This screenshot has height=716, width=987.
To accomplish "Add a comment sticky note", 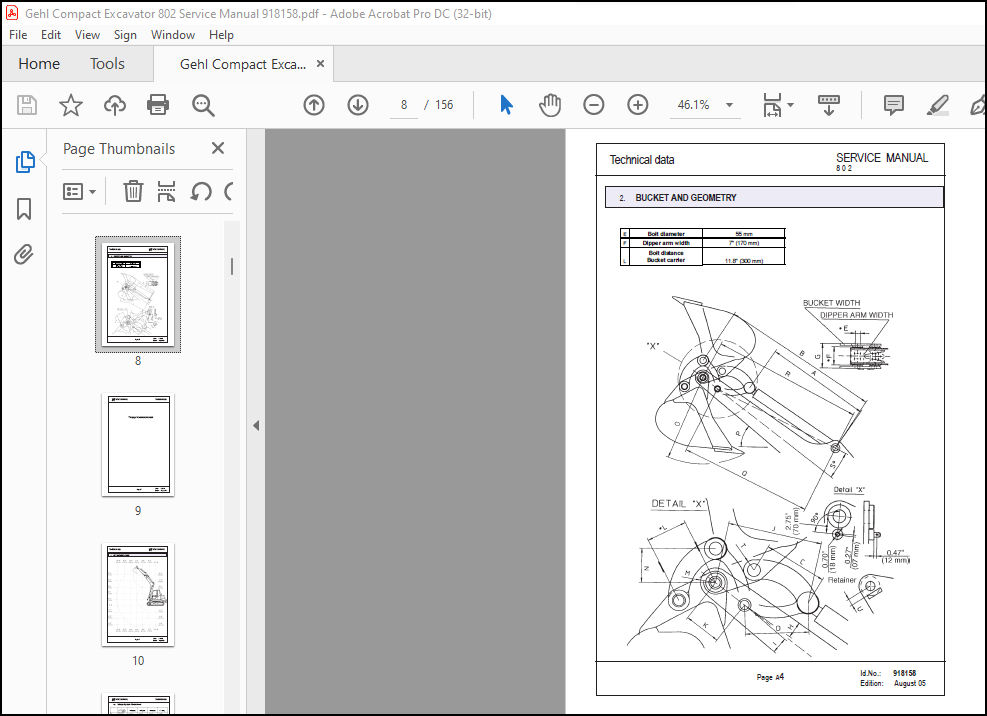I will (x=894, y=105).
